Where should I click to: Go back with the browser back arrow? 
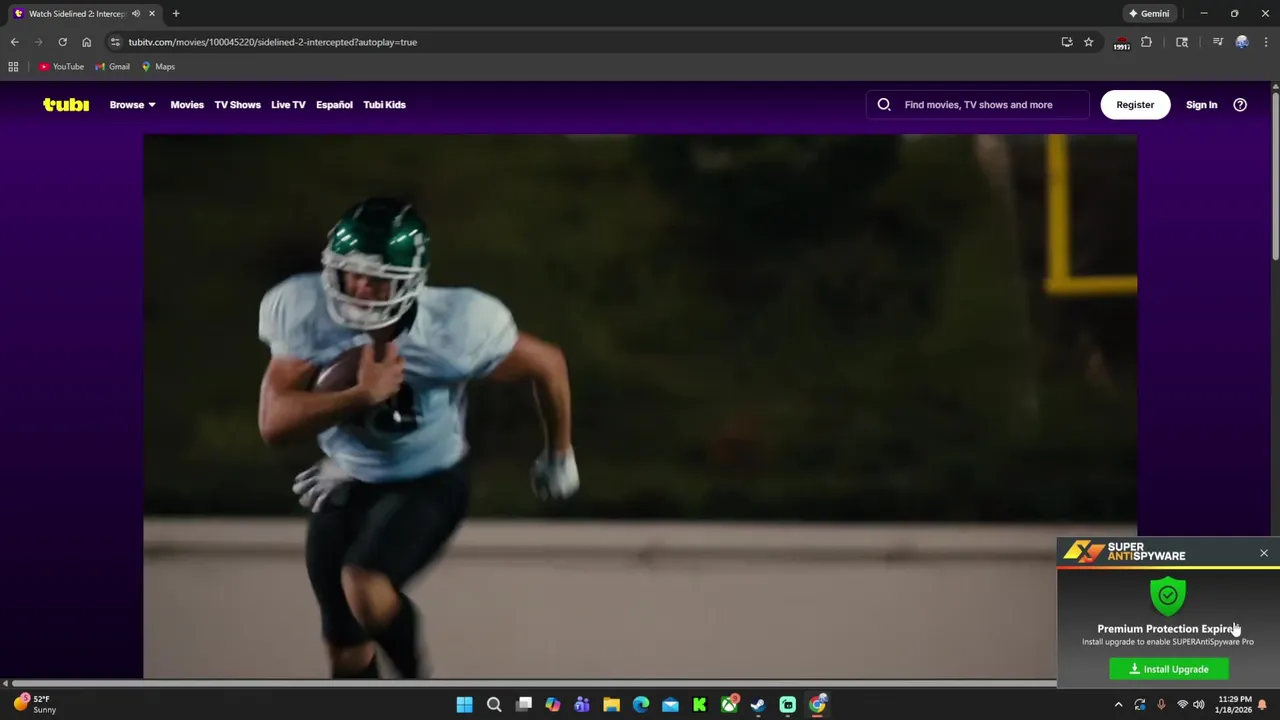click(x=14, y=42)
